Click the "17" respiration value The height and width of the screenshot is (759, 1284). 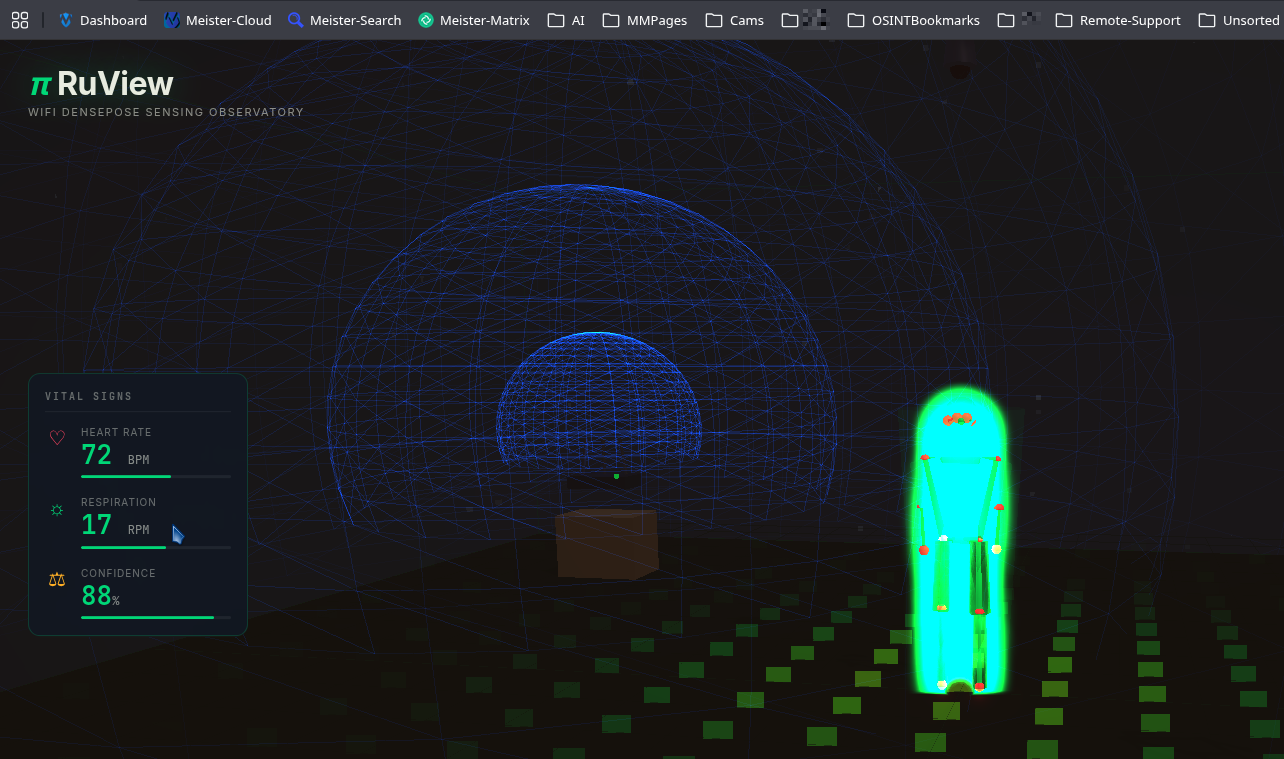click(97, 525)
